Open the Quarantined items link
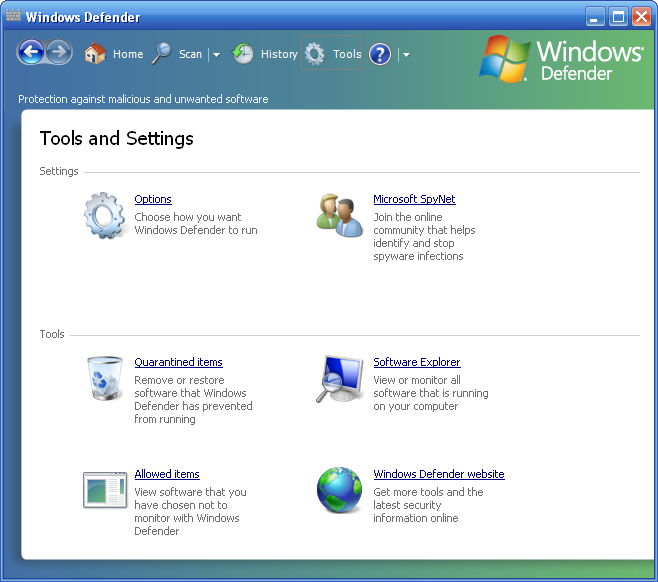 (178, 362)
